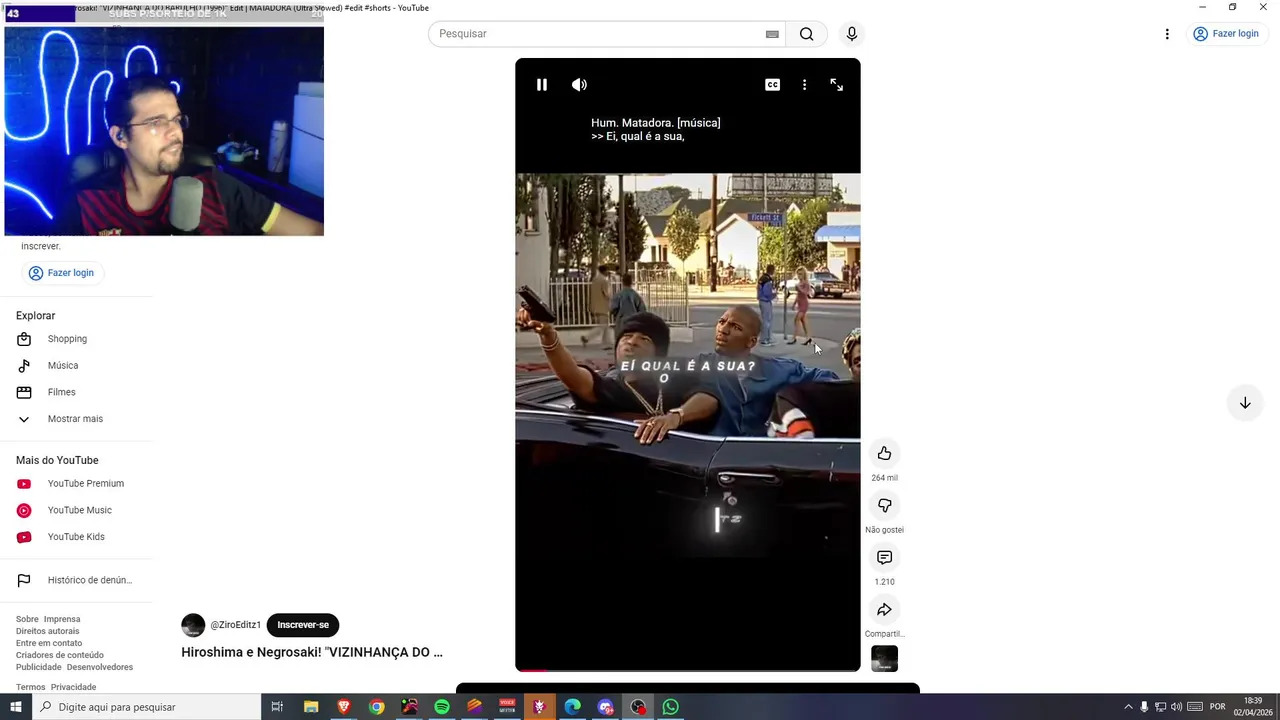This screenshot has height=720, width=1280.
Task: Subscribe with the 'Inscrever-se' button
Action: tap(303, 625)
